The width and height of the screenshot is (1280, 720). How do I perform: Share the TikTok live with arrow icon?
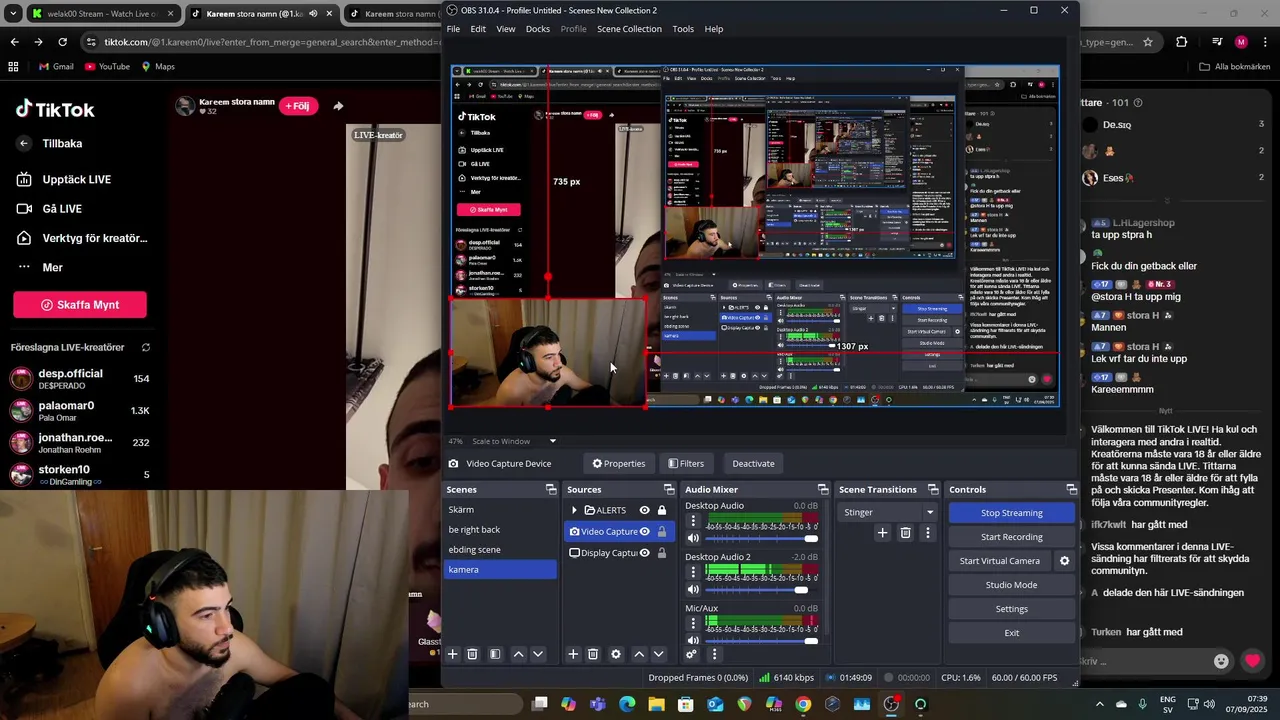(x=338, y=106)
